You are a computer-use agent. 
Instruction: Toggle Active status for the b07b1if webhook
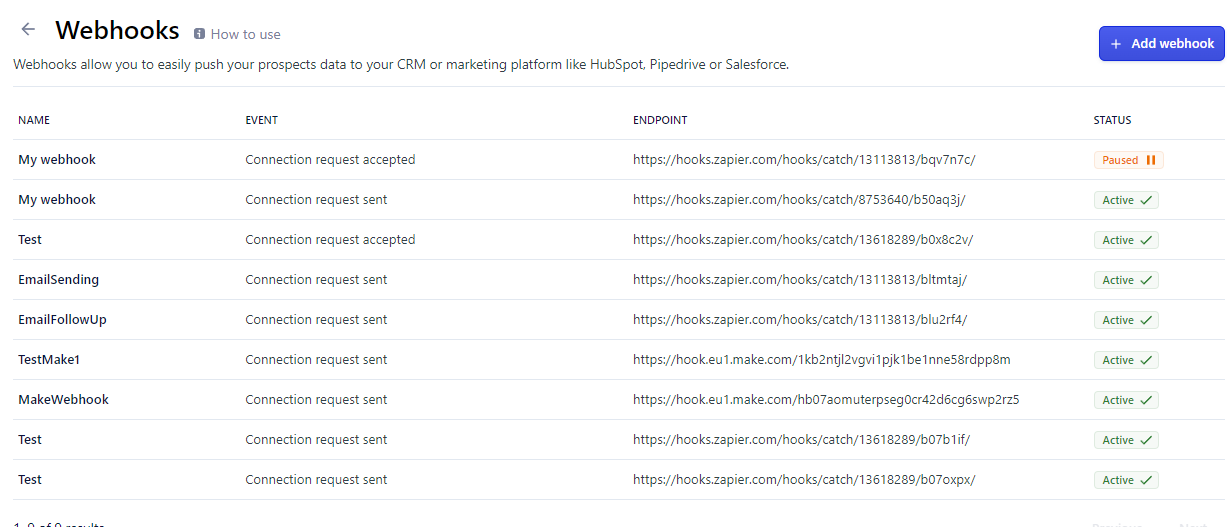point(1126,440)
